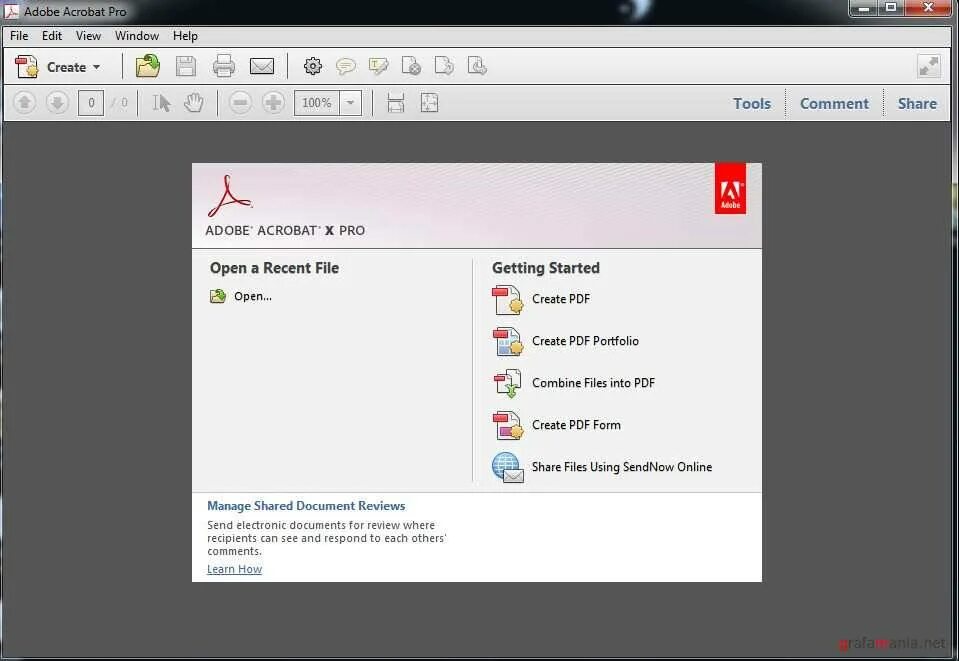
Task: Click the Email envelope icon
Action: coord(262,66)
